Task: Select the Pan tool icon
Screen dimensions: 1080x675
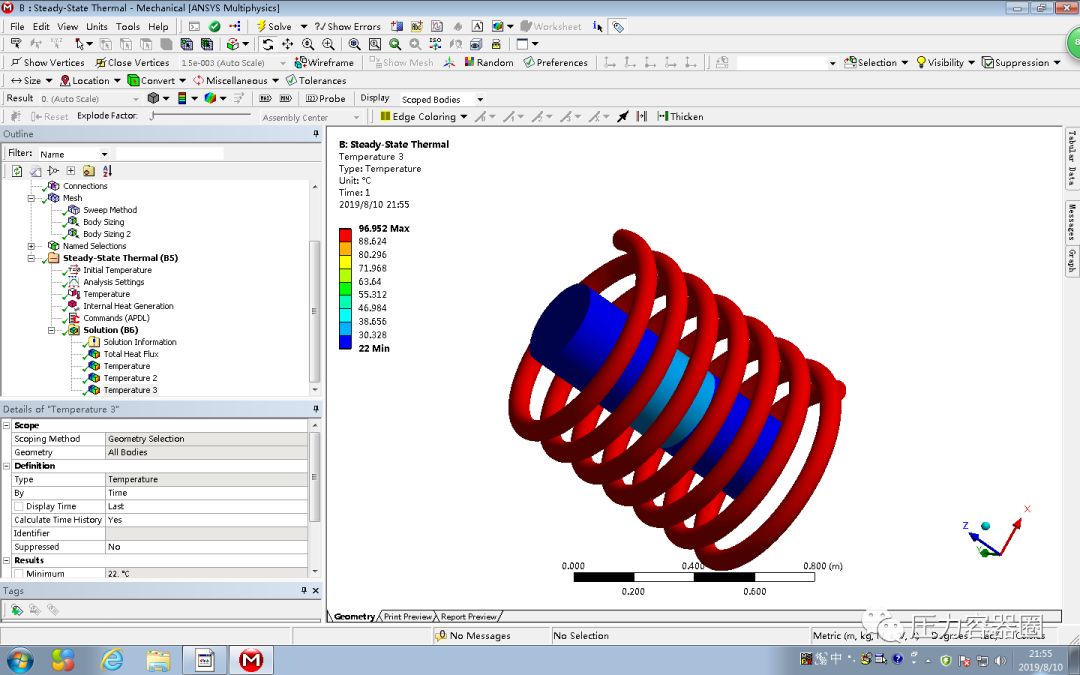Action: (x=286, y=44)
